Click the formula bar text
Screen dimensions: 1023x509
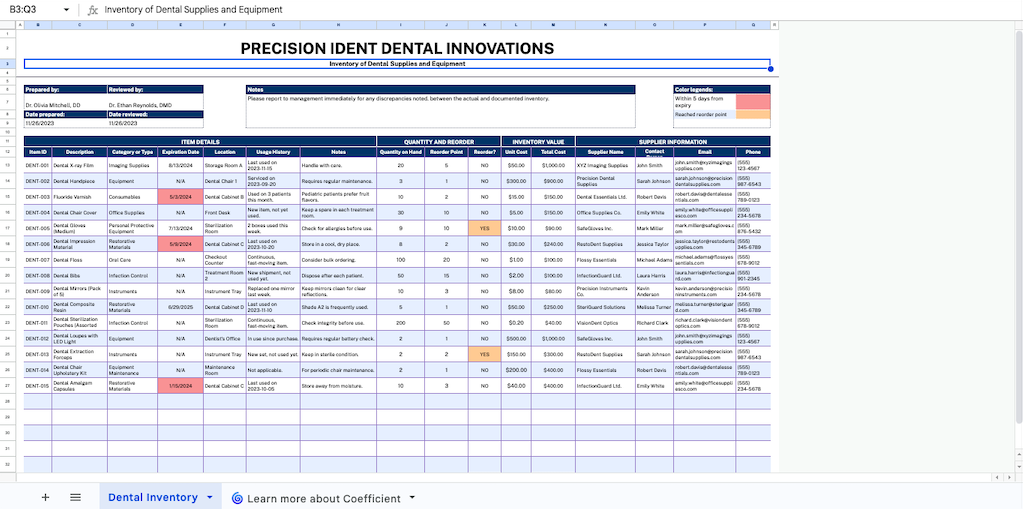coord(193,10)
